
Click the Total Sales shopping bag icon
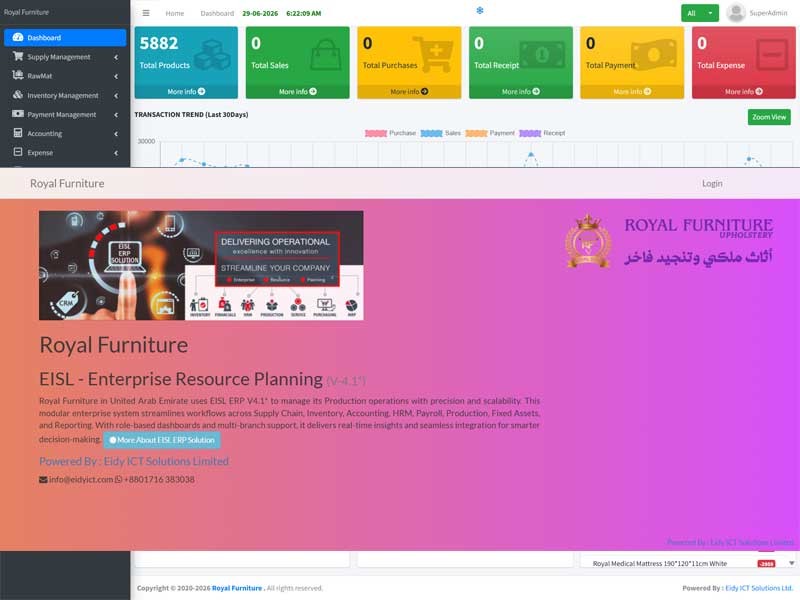(326, 55)
